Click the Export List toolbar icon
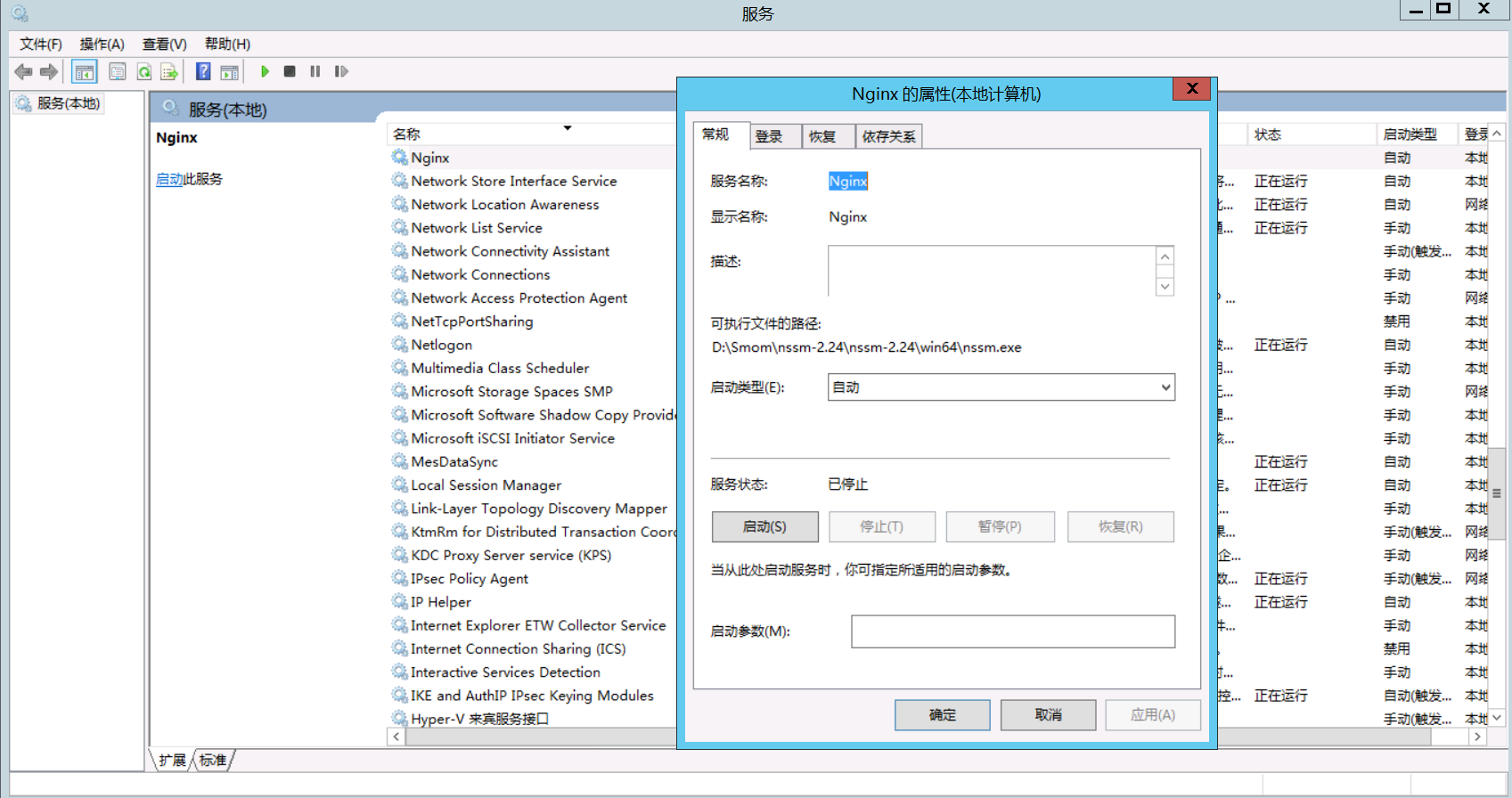The width and height of the screenshot is (1512, 798). pos(169,71)
